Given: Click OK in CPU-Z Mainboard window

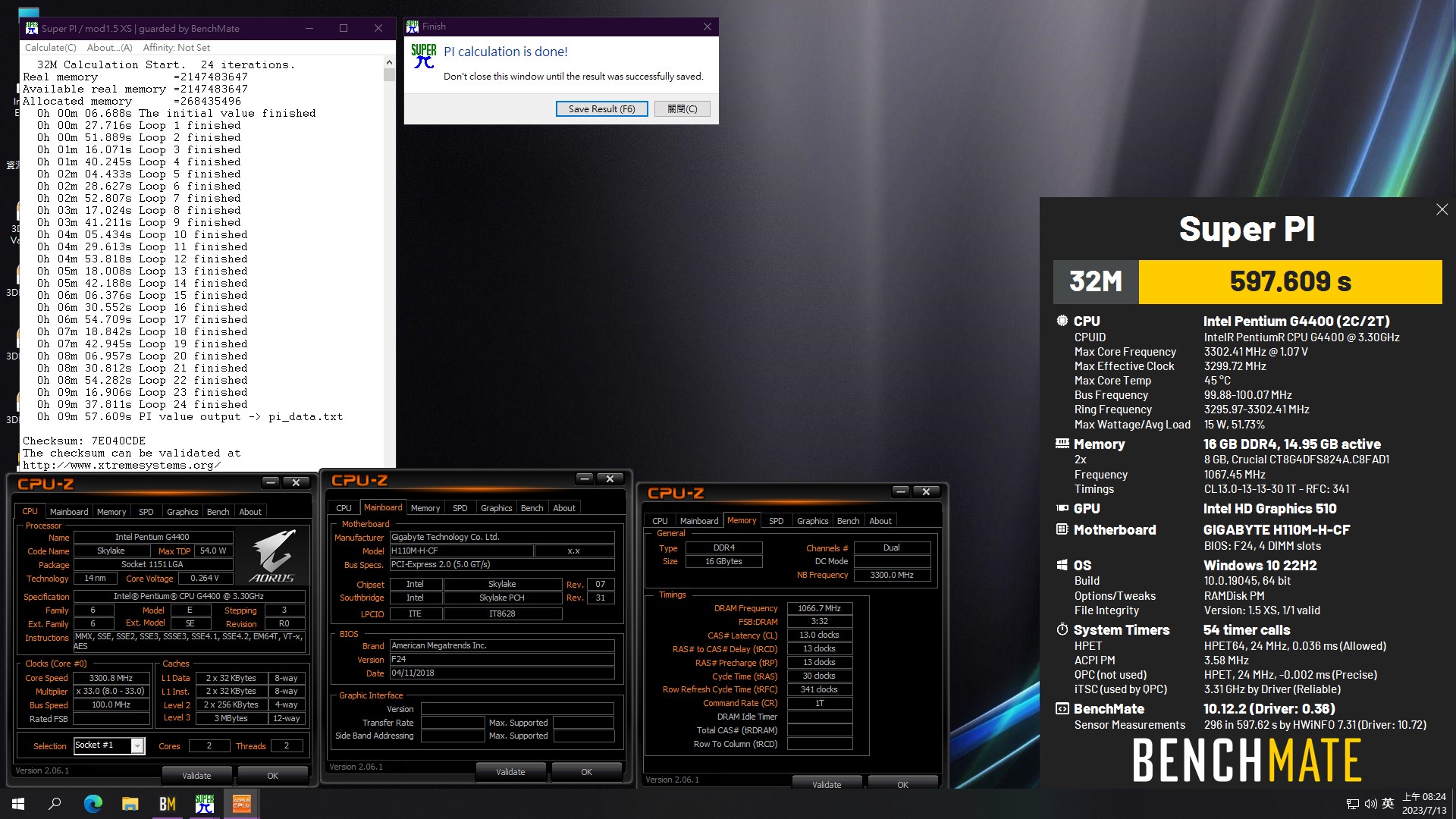Looking at the screenshot, I should [x=587, y=772].
